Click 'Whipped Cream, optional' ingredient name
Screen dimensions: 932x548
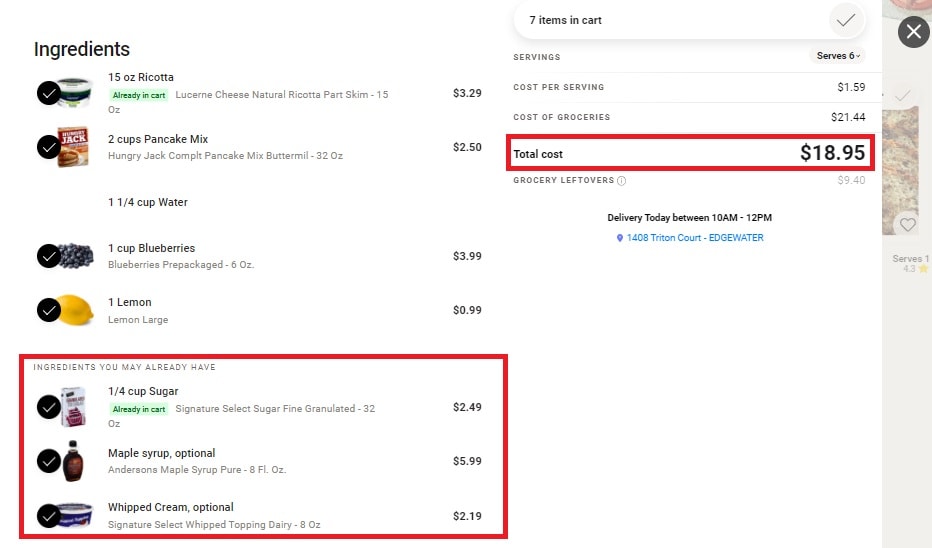(171, 507)
